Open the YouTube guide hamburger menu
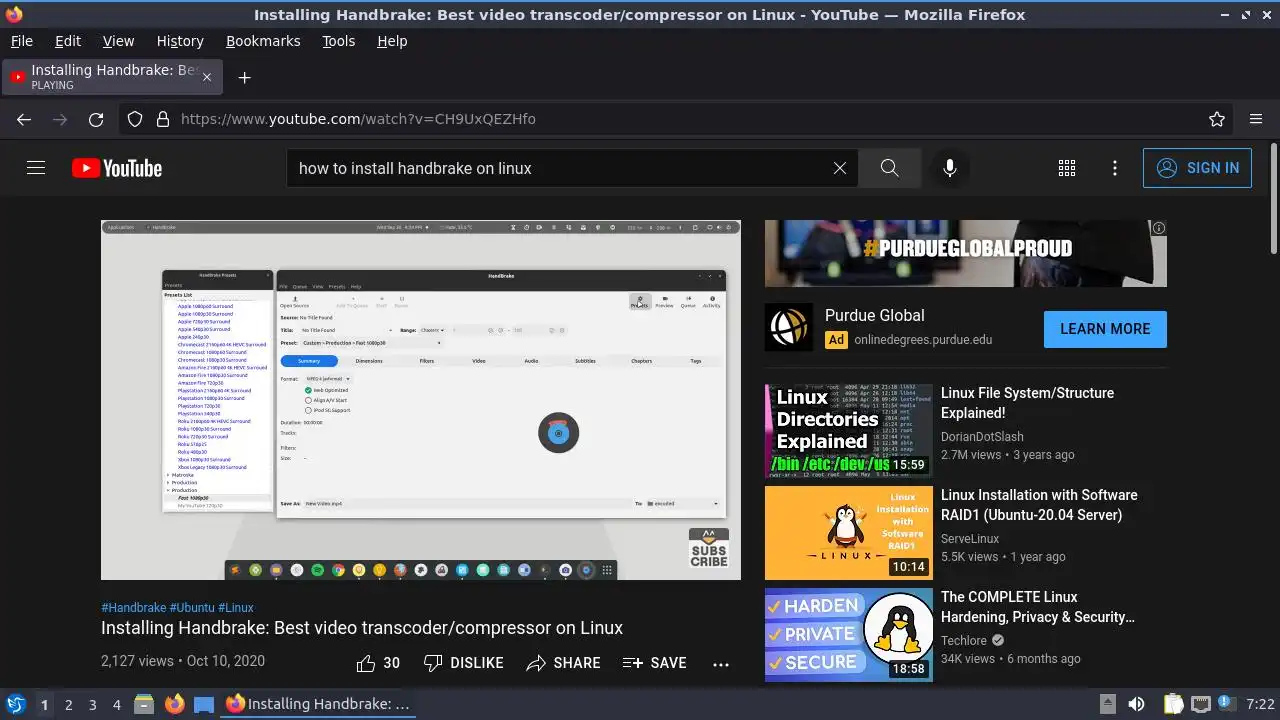 tap(36, 168)
